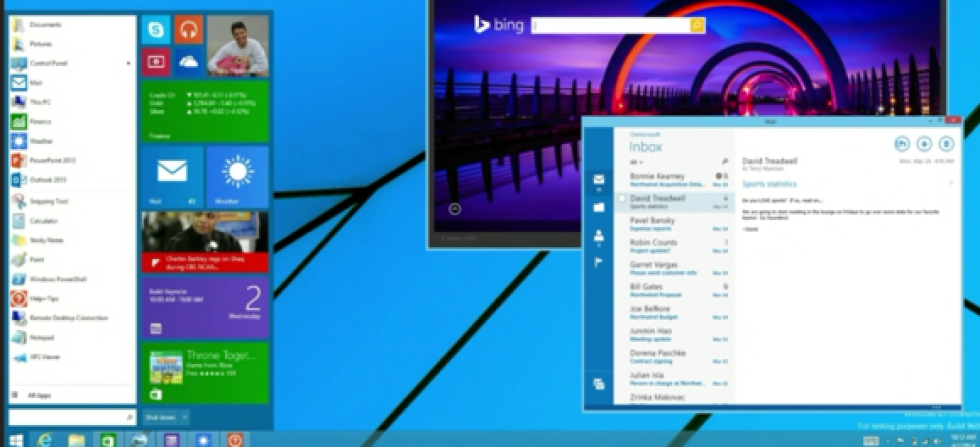Click the New message plus icon
This screenshot has width=980, height=447.
point(924,144)
